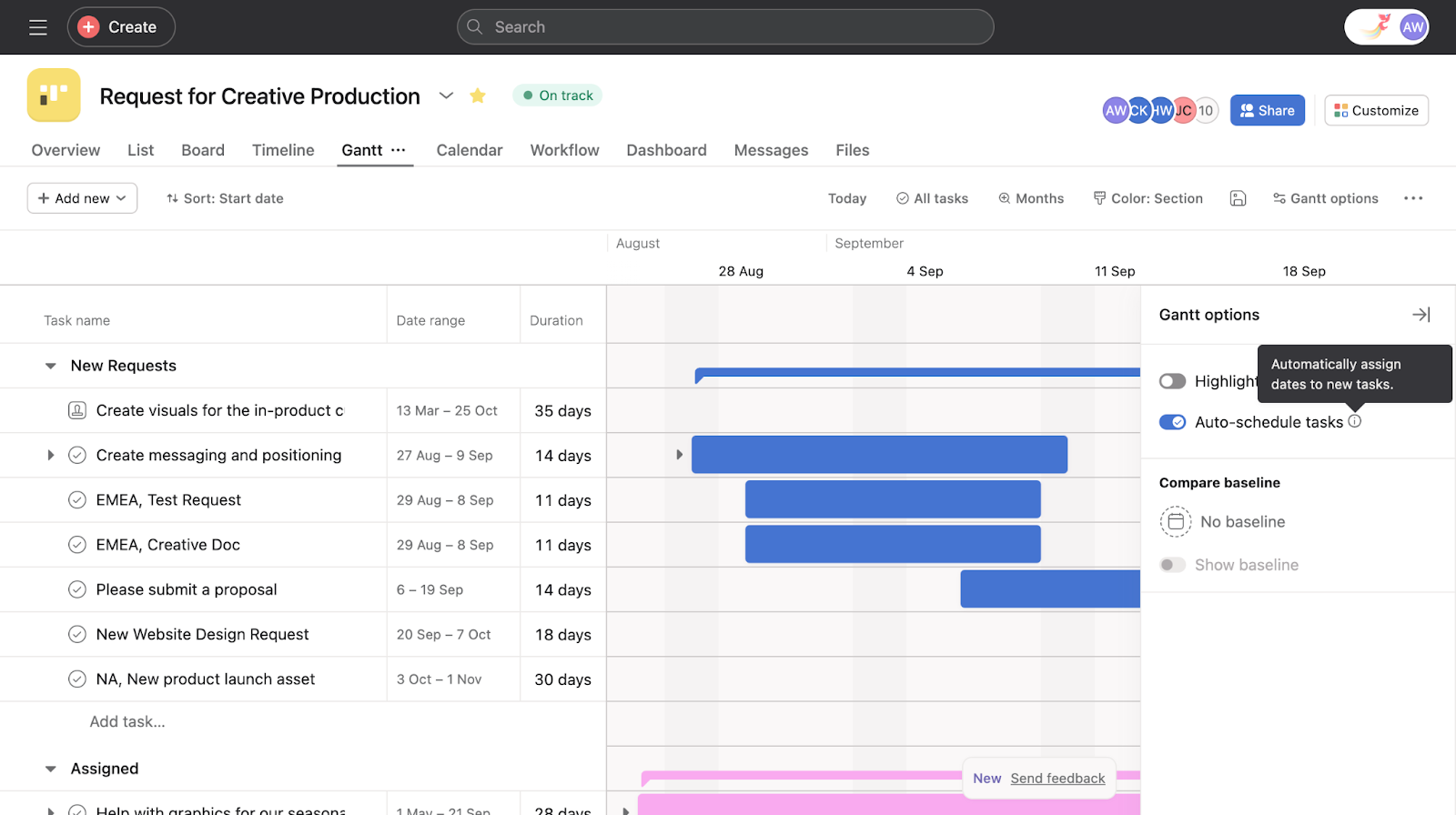Click the save view icon in toolbar
Viewport: 1456px width, 815px height.
(x=1238, y=198)
